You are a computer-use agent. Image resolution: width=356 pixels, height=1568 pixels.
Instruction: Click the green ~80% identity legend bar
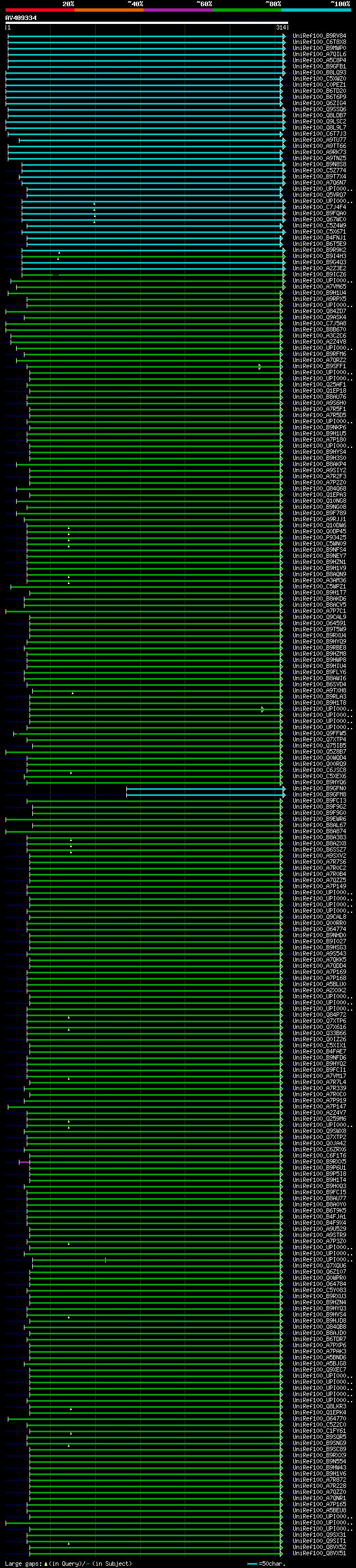pyautogui.click(x=246, y=10)
